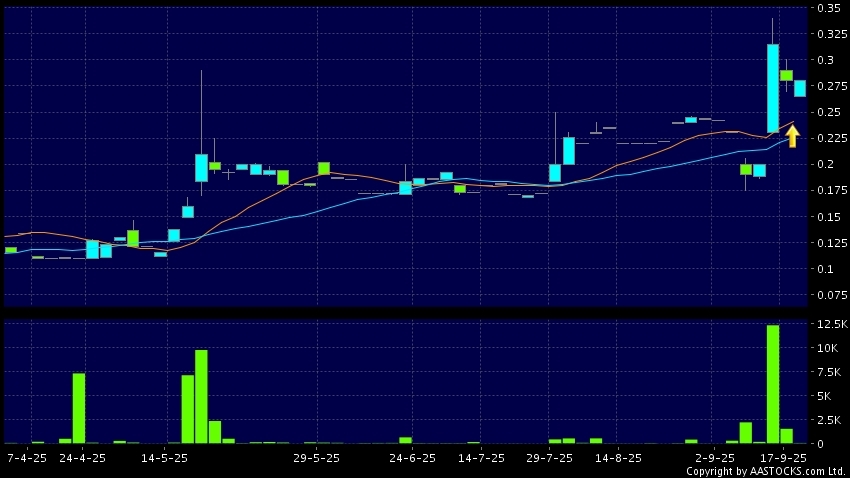The width and height of the screenshot is (850, 478).
Task: Click the 7.5K volume axis label
Action: coord(829,372)
